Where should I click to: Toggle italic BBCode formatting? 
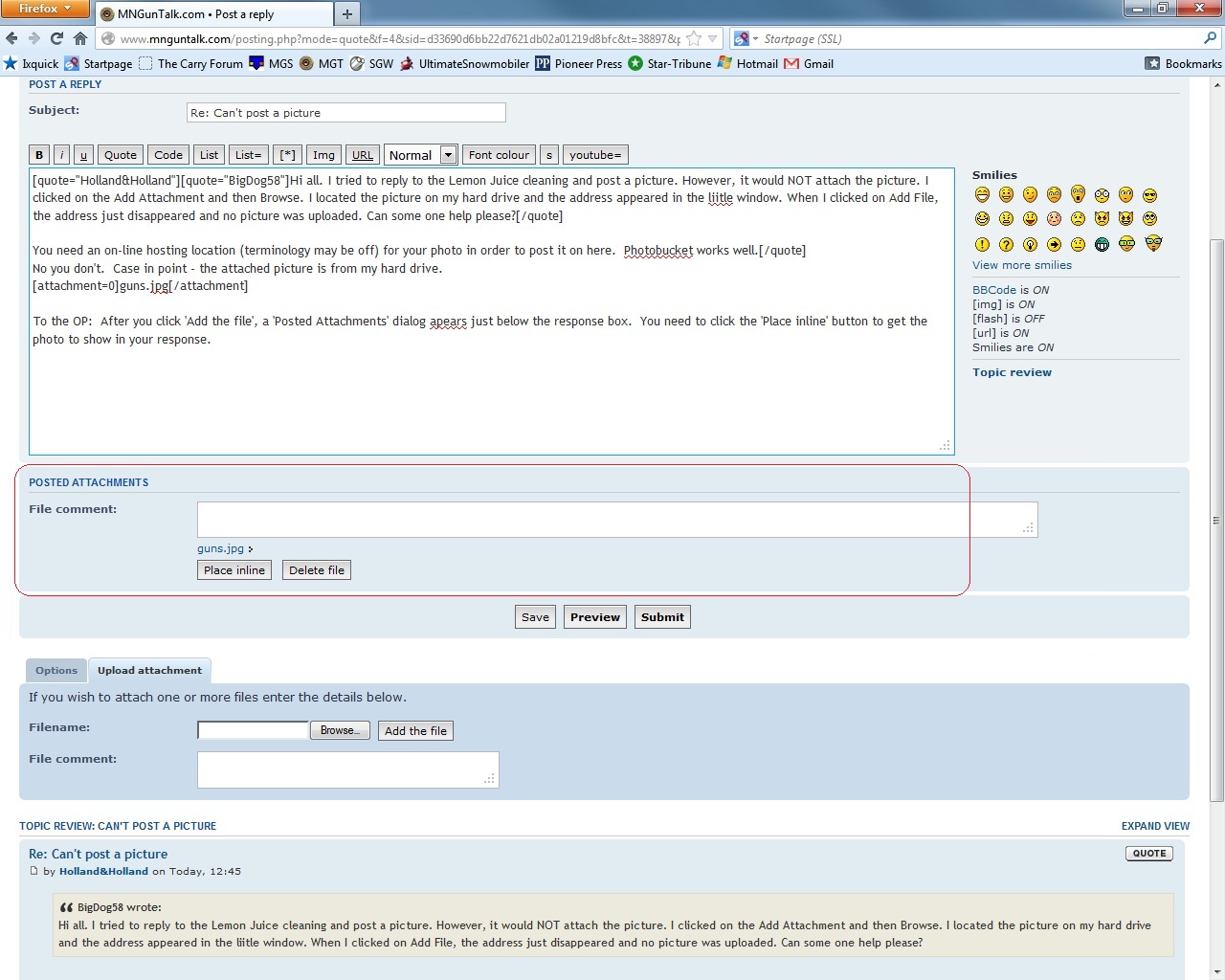[x=61, y=155]
